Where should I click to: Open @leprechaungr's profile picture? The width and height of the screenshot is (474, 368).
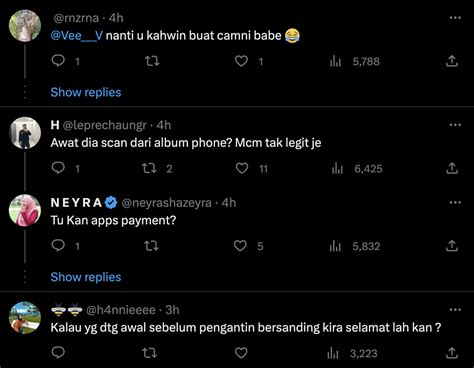pyautogui.click(x=25, y=133)
